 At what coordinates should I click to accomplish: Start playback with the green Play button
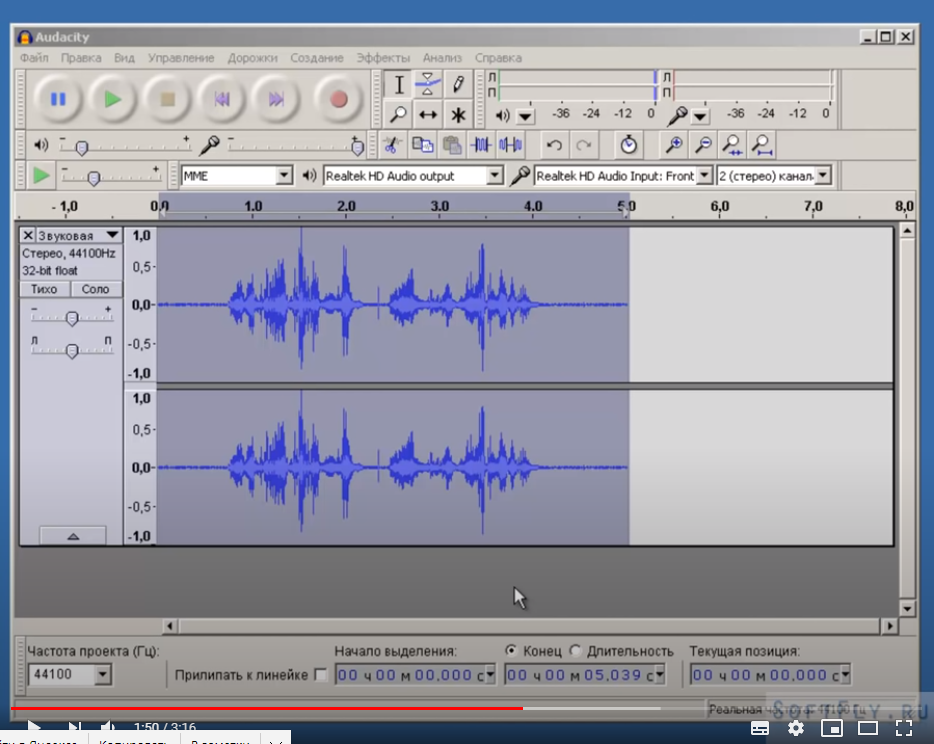pos(113,99)
